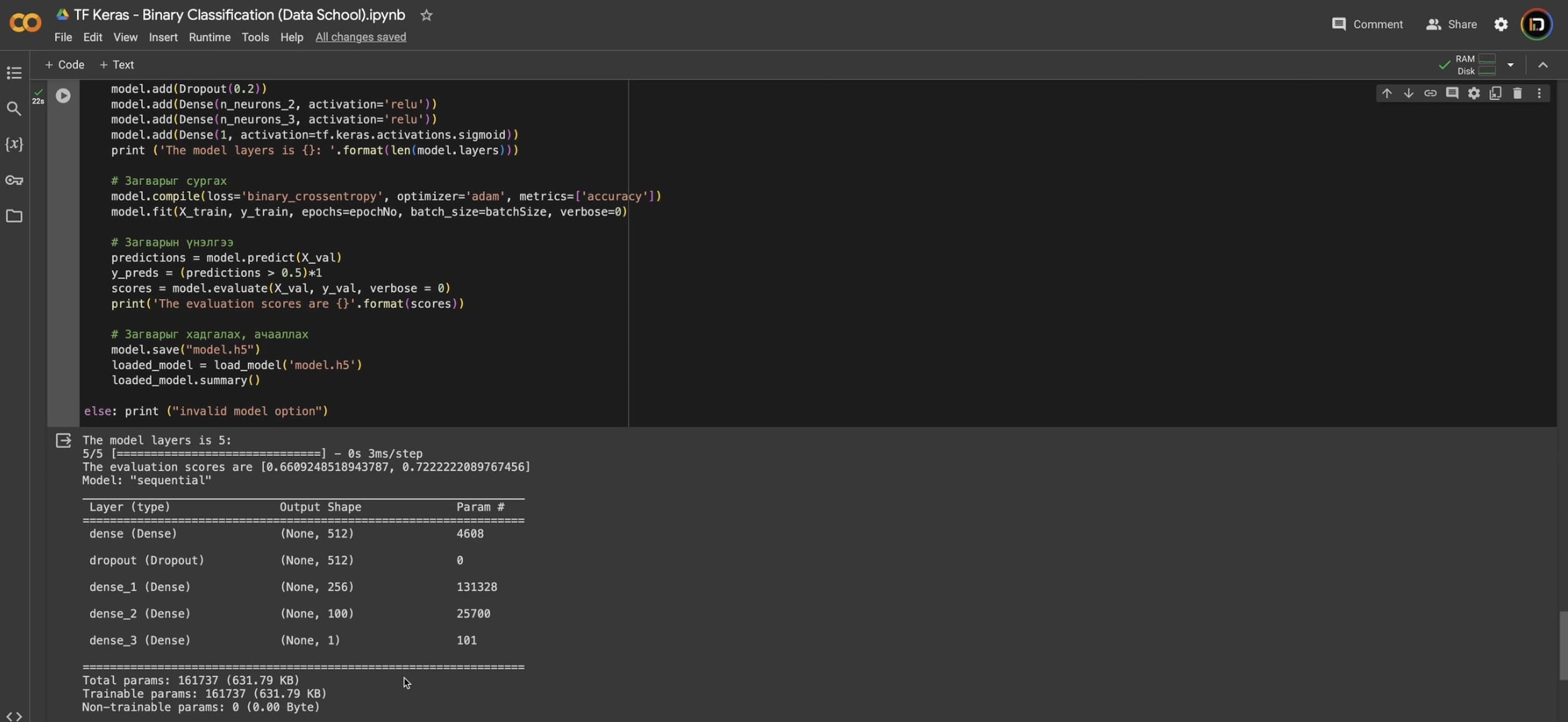
Task: Open the file browser sidebar
Action: pyautogui.click(x=14, y=216)
